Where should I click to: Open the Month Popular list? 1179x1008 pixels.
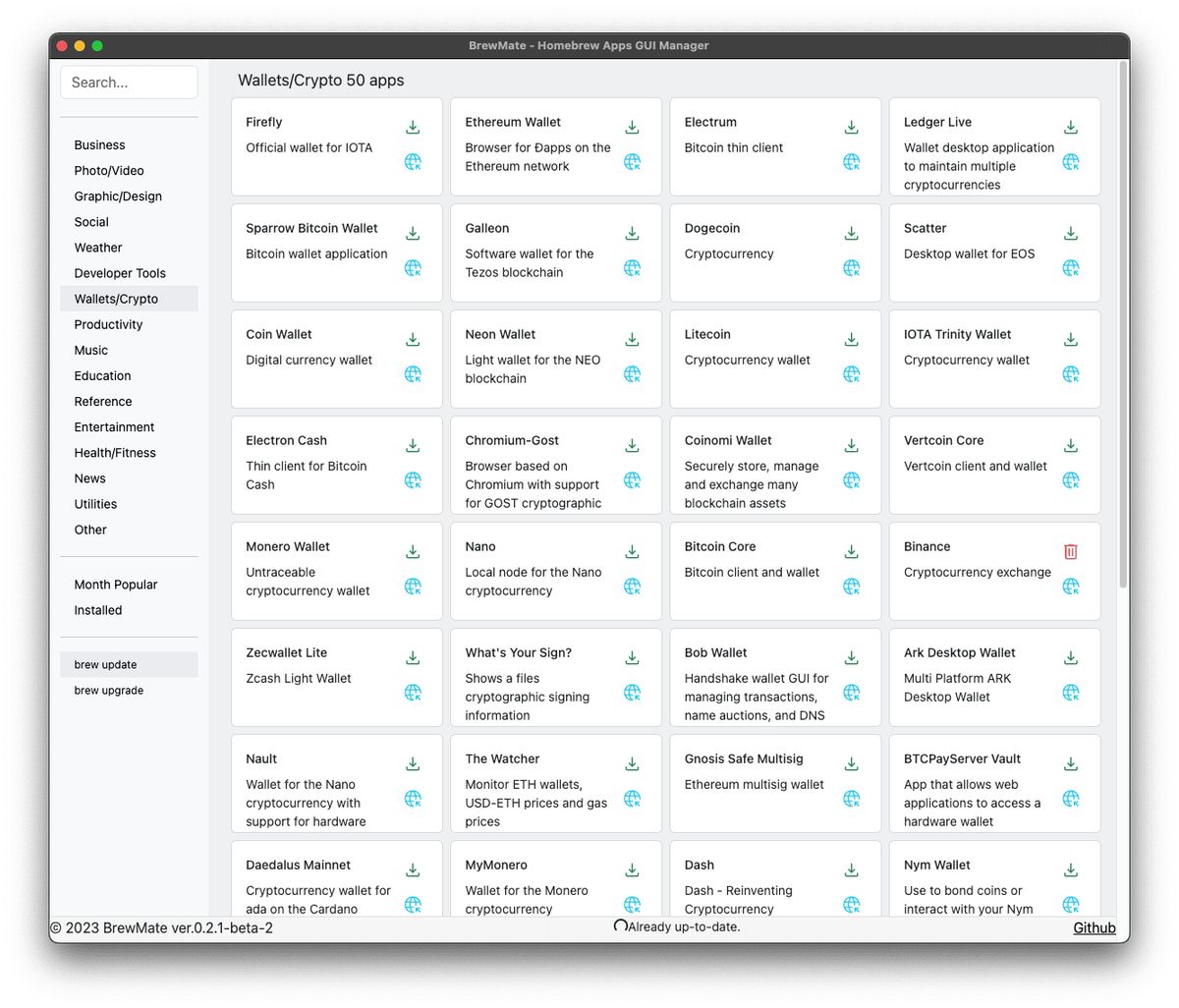[116, 584]
